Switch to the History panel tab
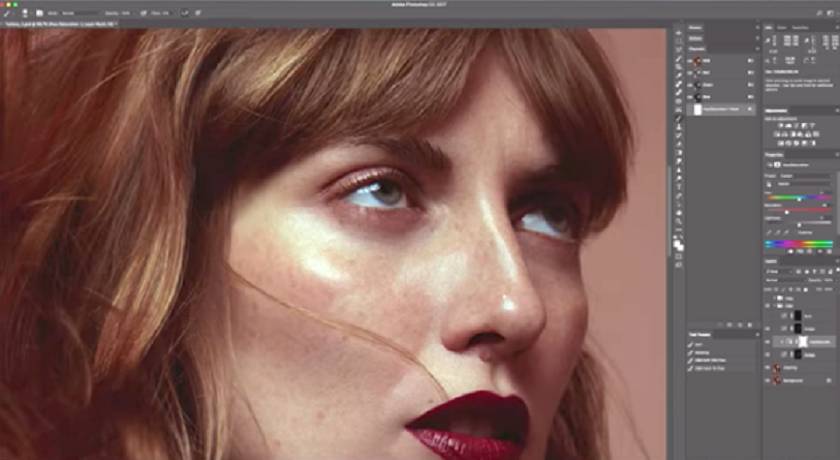Viewport: 840px width, 460px height. [695, 28]
